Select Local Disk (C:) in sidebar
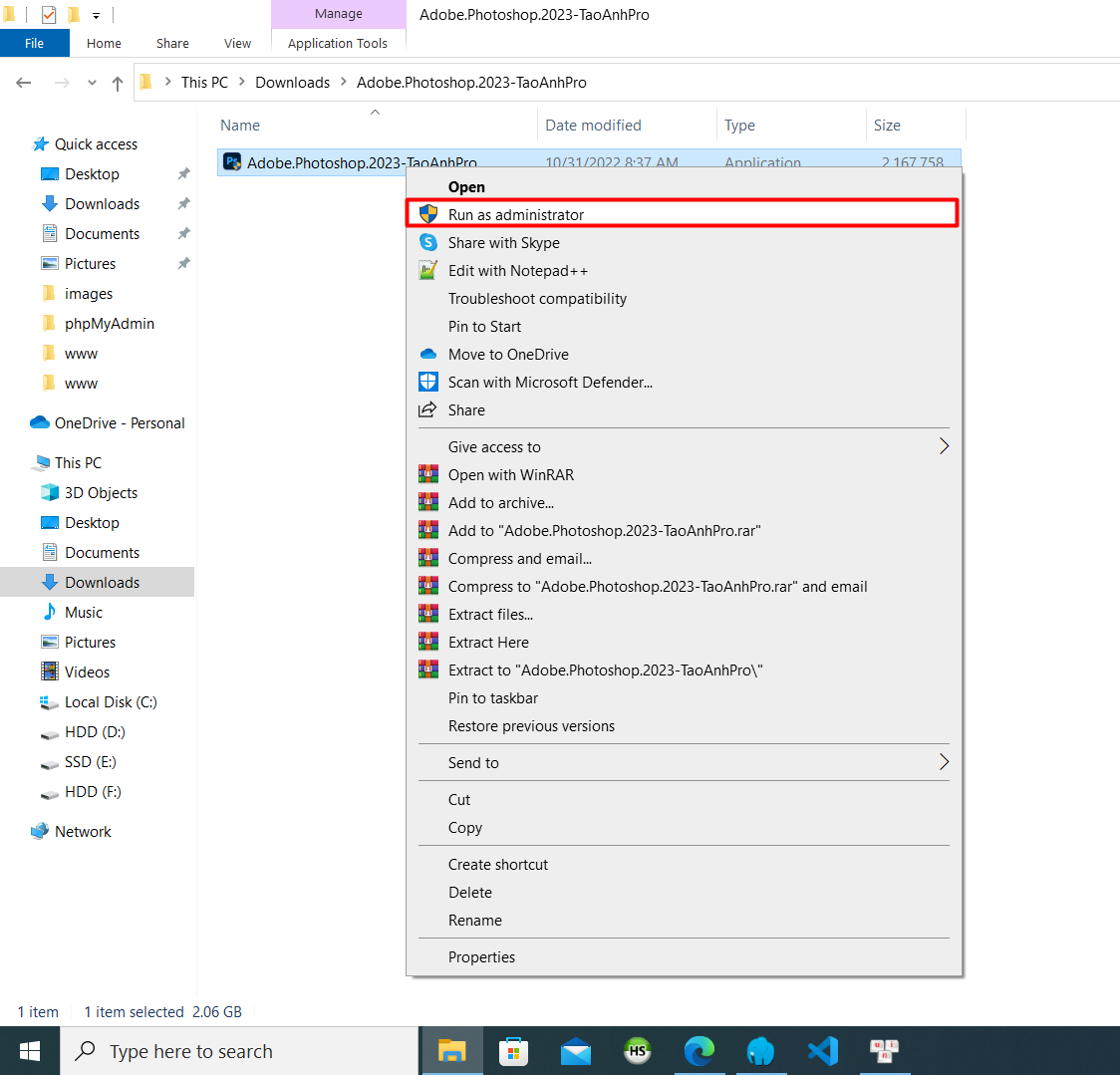Screen dimensions: 1120x1075 [111, 701]
